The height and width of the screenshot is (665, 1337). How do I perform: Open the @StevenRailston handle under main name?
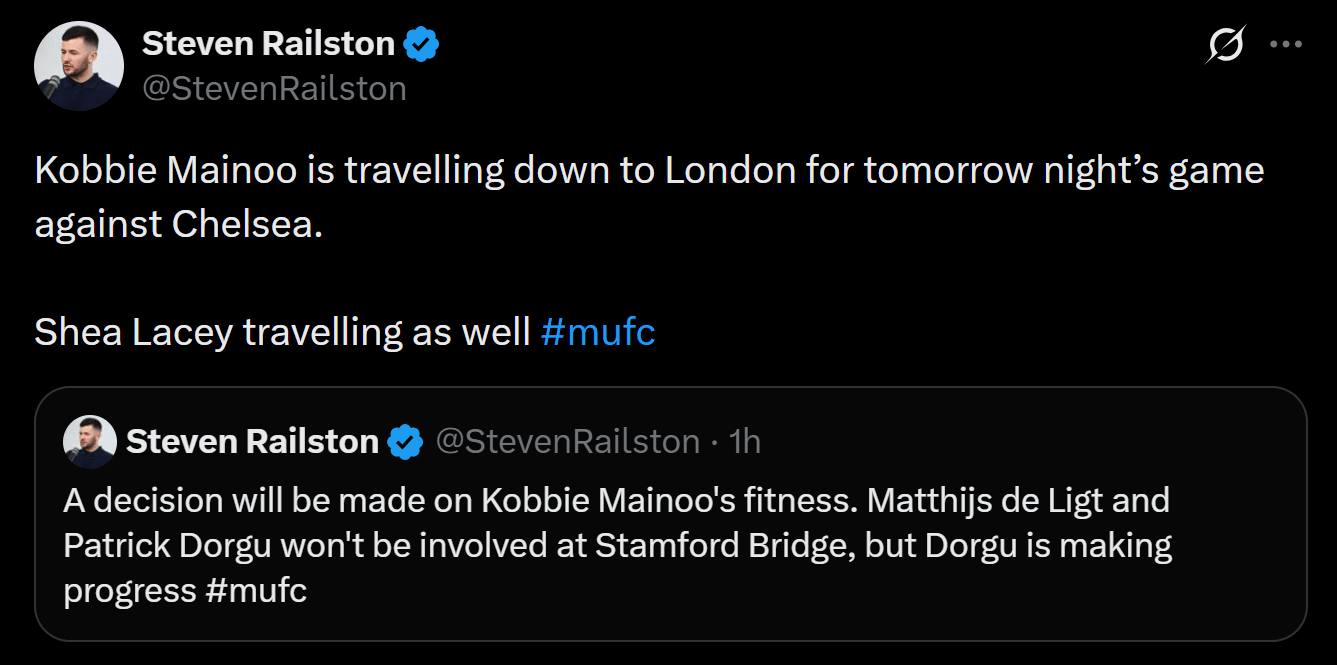point(274,89)
